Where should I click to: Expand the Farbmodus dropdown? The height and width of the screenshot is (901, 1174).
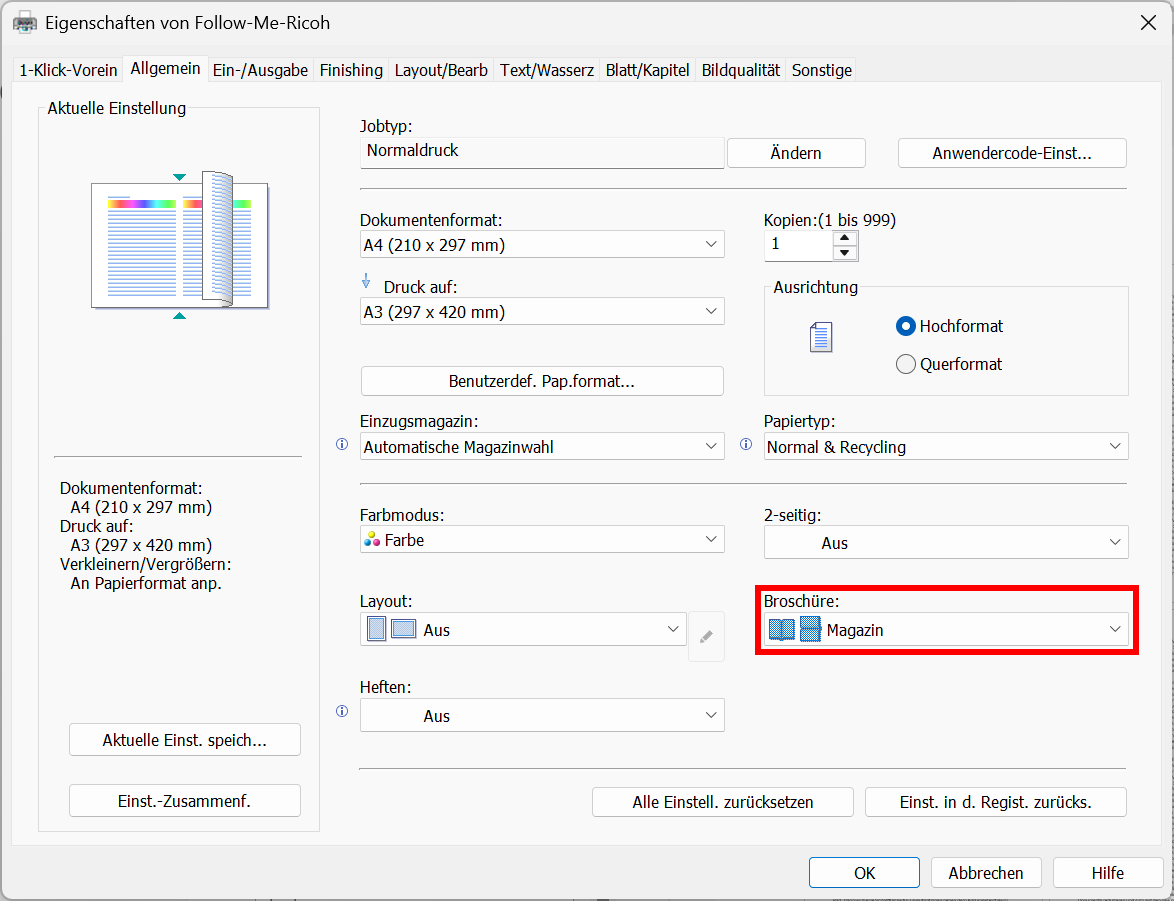[x=542, y=540]
